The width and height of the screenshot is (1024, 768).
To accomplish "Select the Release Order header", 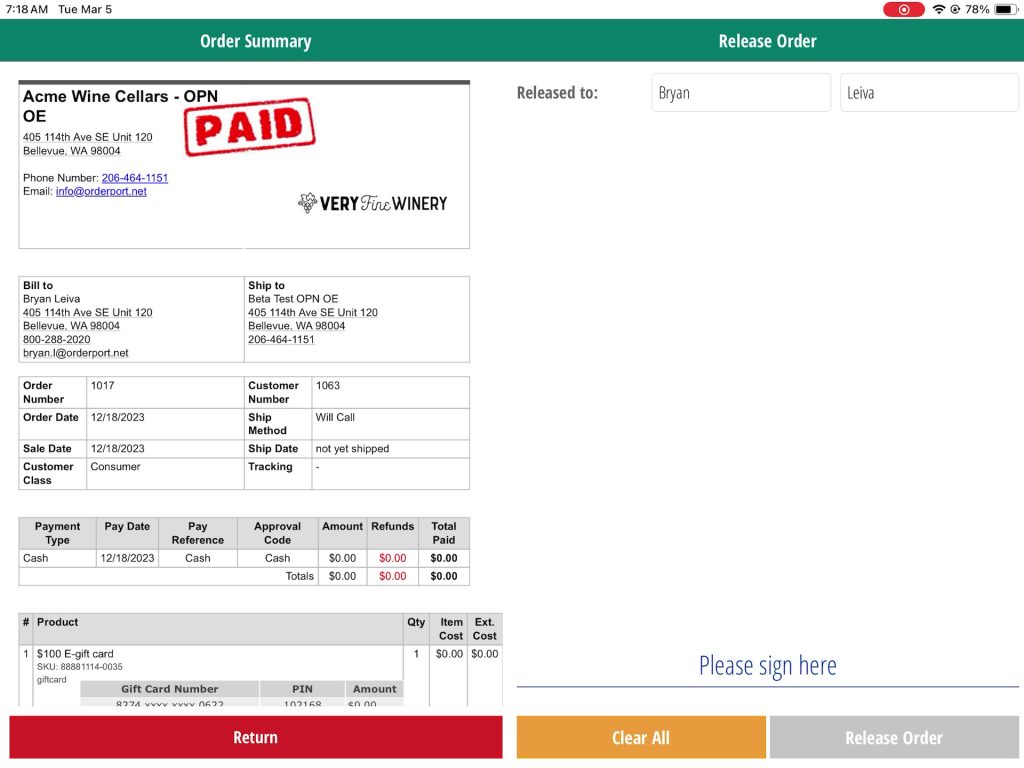I will click(767, 41).
